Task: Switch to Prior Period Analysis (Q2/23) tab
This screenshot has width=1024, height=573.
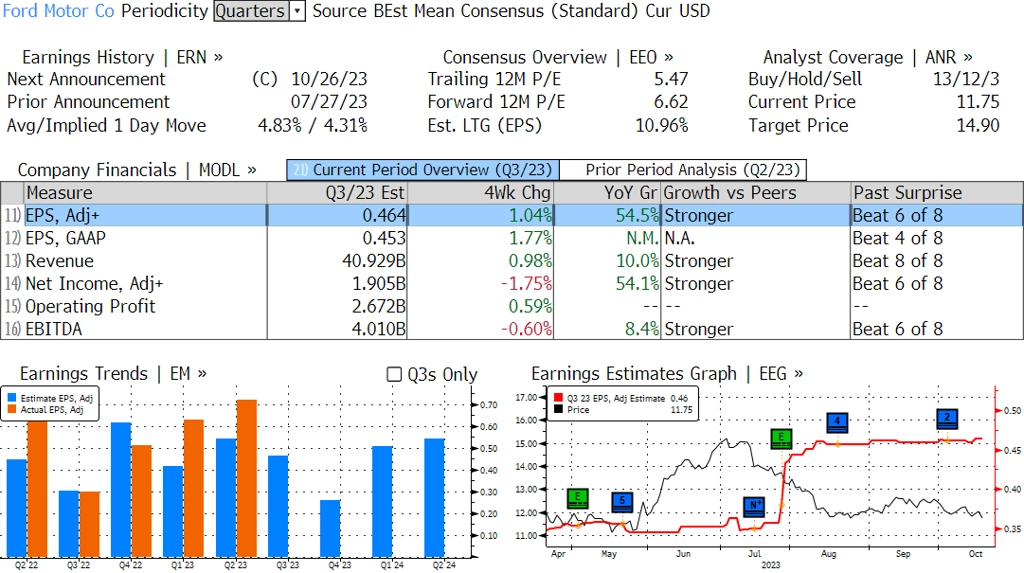Action: [683, 170]
